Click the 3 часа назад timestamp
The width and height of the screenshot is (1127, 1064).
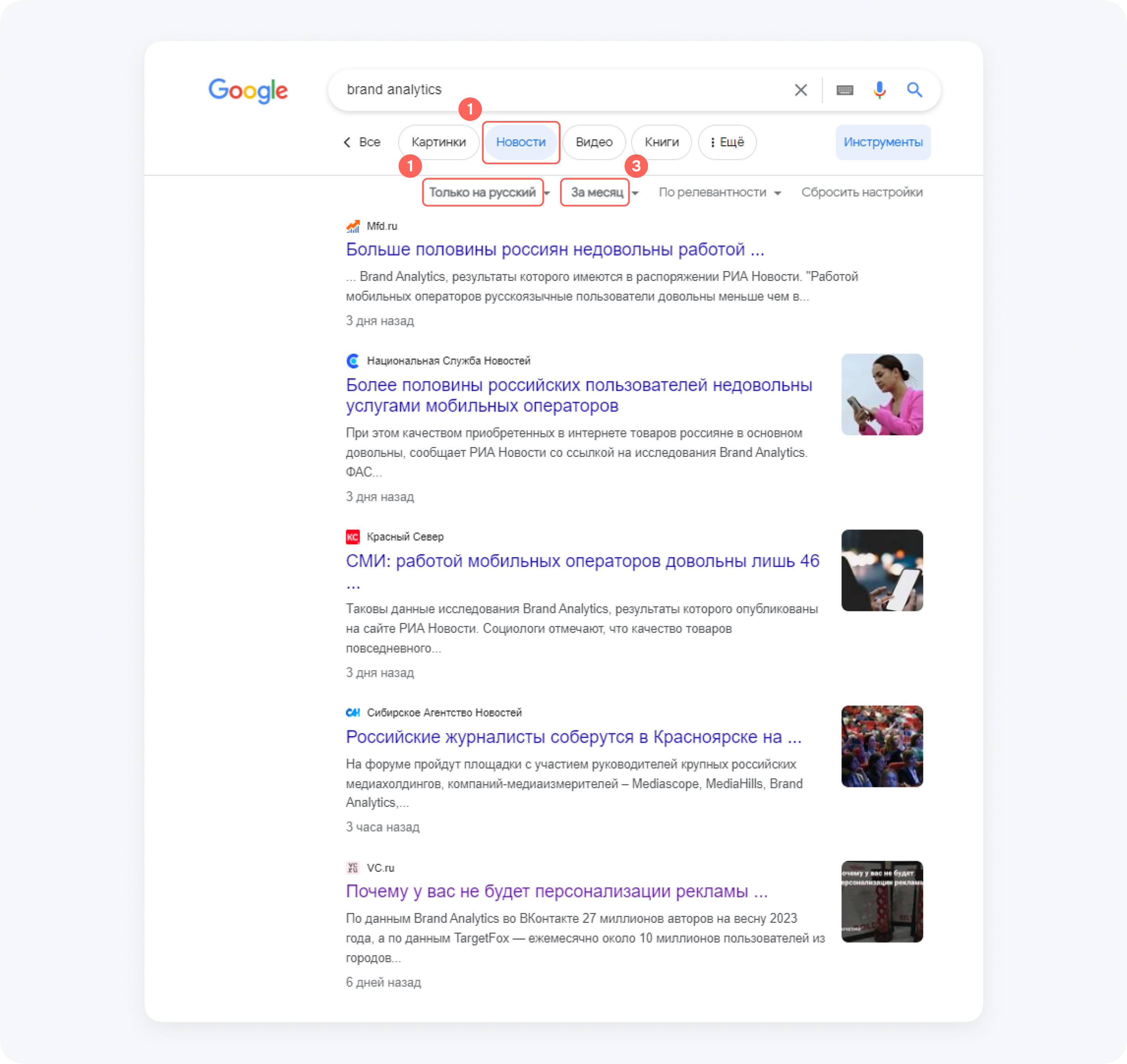(x=382, y=827)
